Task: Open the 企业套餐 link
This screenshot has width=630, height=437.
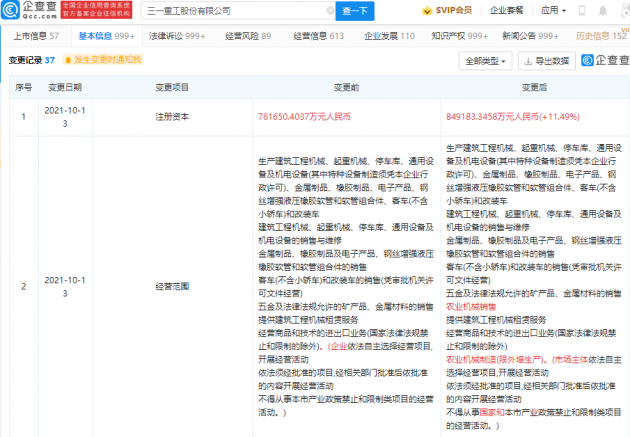Action: pyautogui.click(x=507, y=10)
